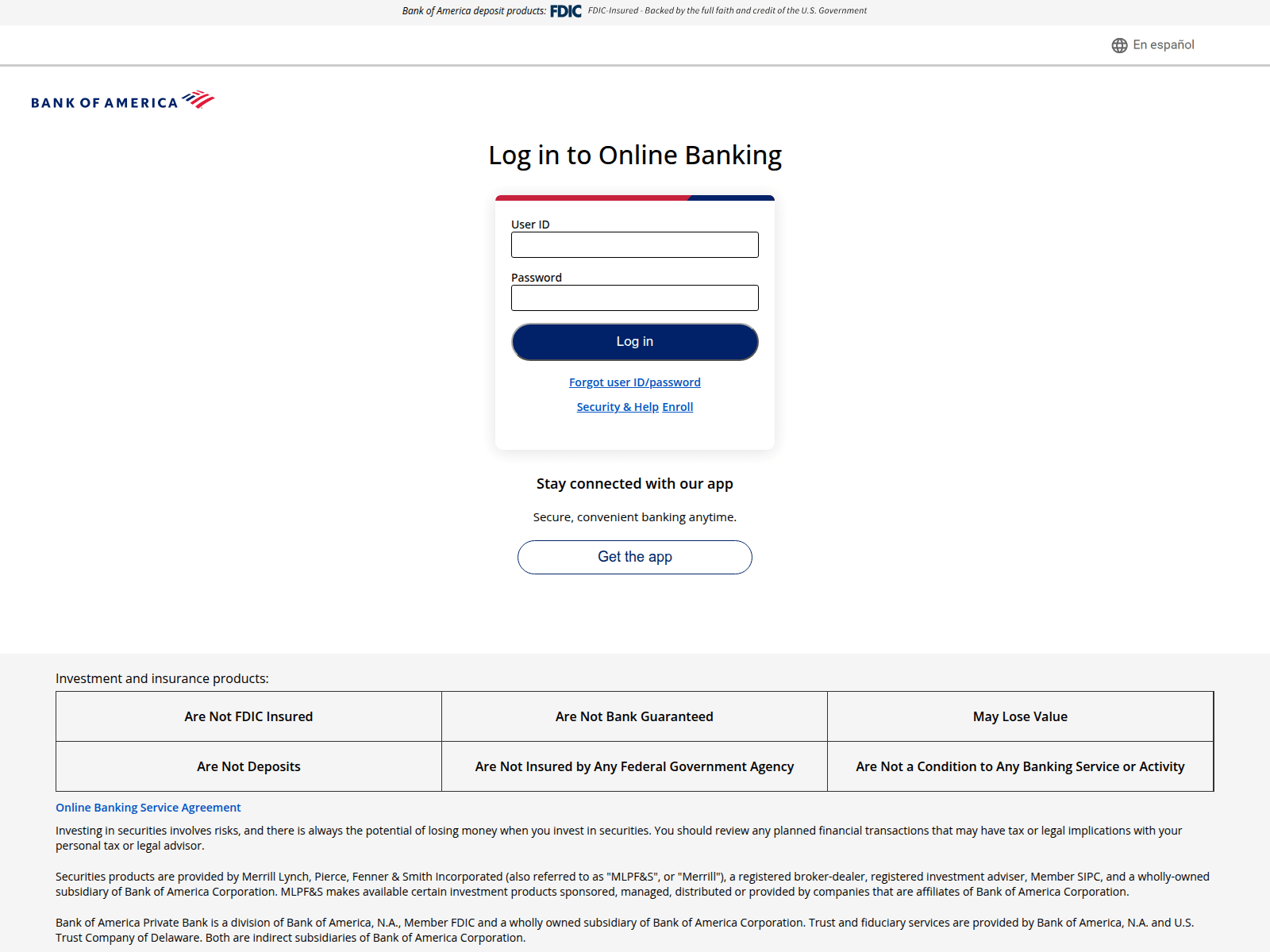Click the 'Log in to Online Banking' heading

click(635, 155)
